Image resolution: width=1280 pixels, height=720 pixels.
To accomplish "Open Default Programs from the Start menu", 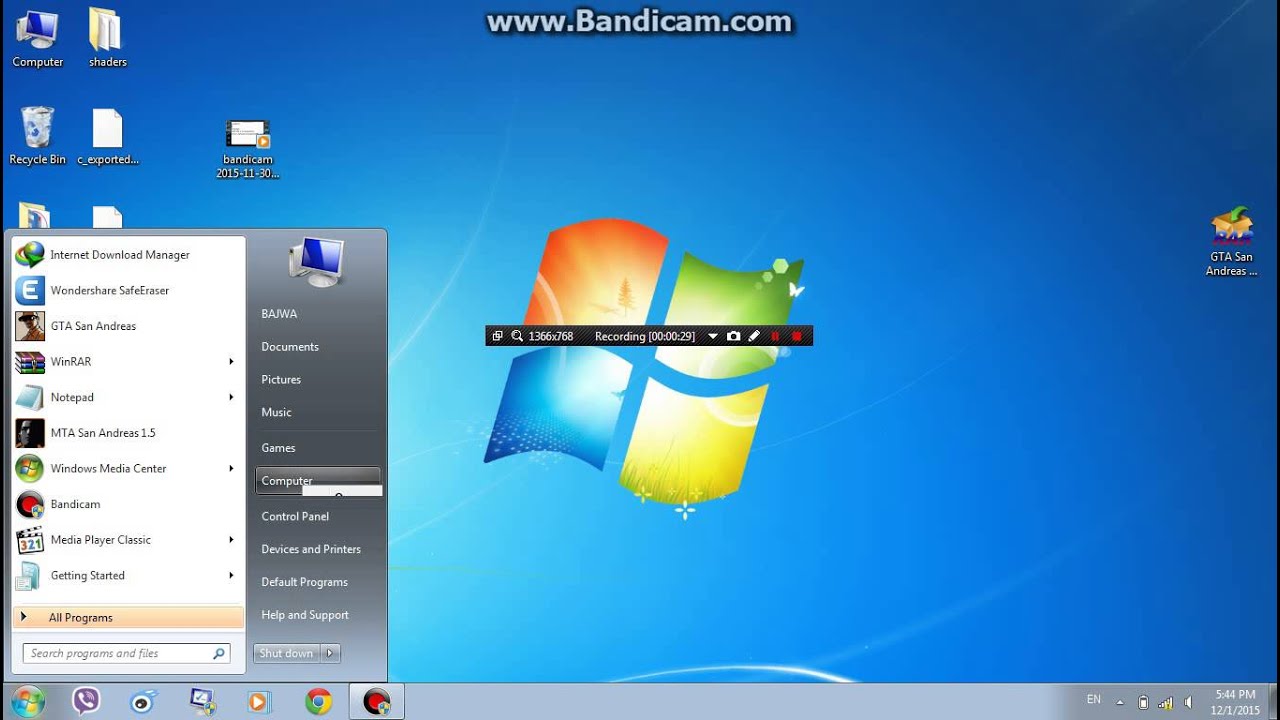I will [304, 583].
